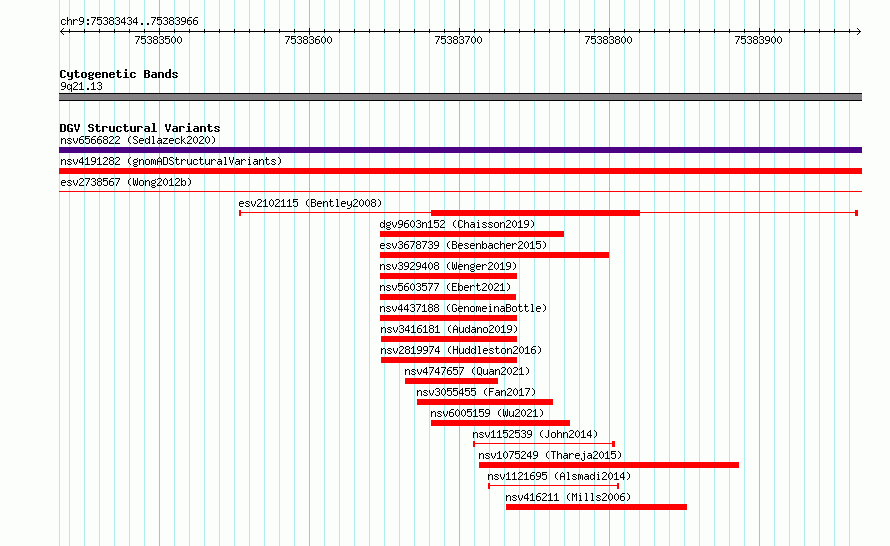The height and width of the screenshot is (546, 890).
Task: Open esv2102115 (Bentley2008) variant label
Action: (x=310, y=203)
